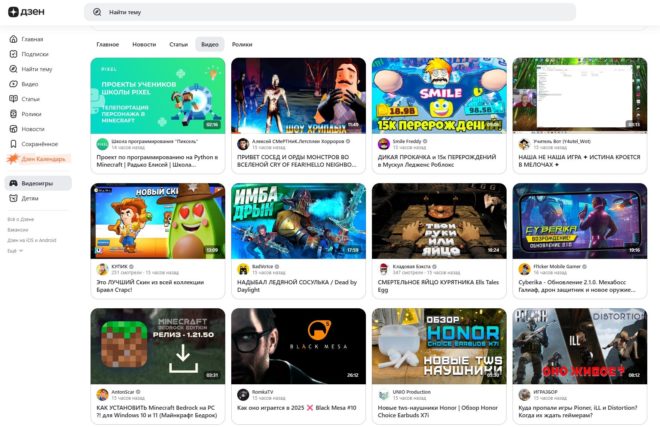Click BadVoice channel avatar
This screenshot has width=660, height=427.
[243, 269]
